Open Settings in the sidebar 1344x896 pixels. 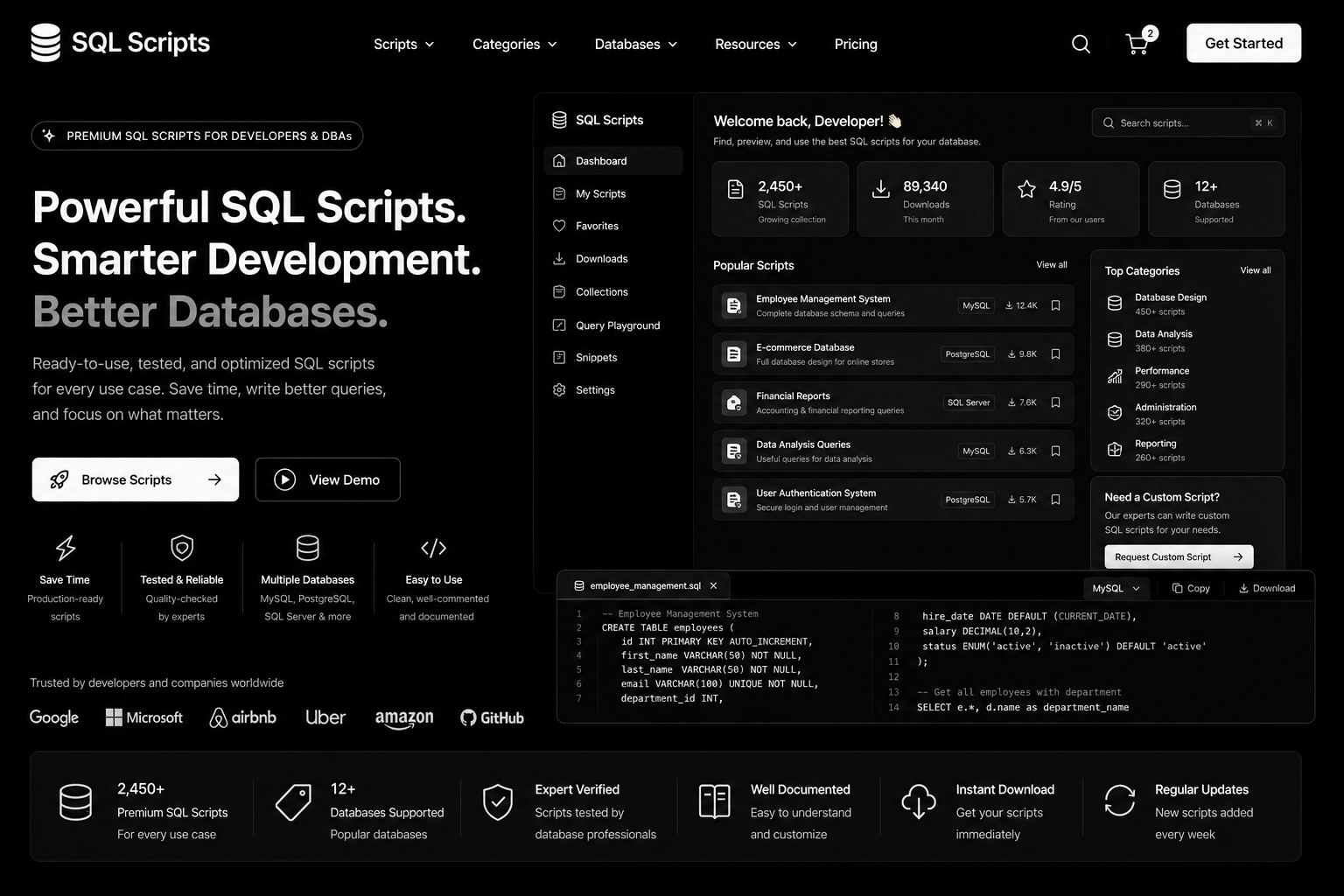point(613,390)
